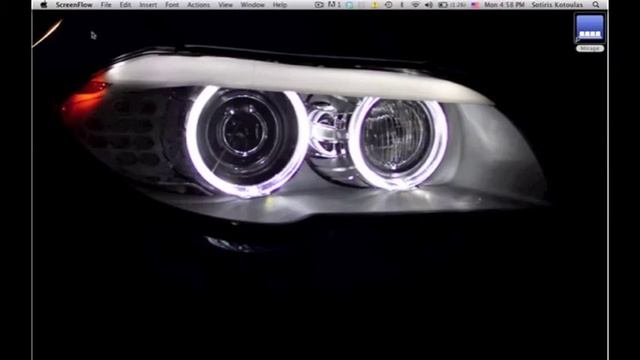Open the Apple menu
The width and height of the screenshot is (640, 360).
44,5
